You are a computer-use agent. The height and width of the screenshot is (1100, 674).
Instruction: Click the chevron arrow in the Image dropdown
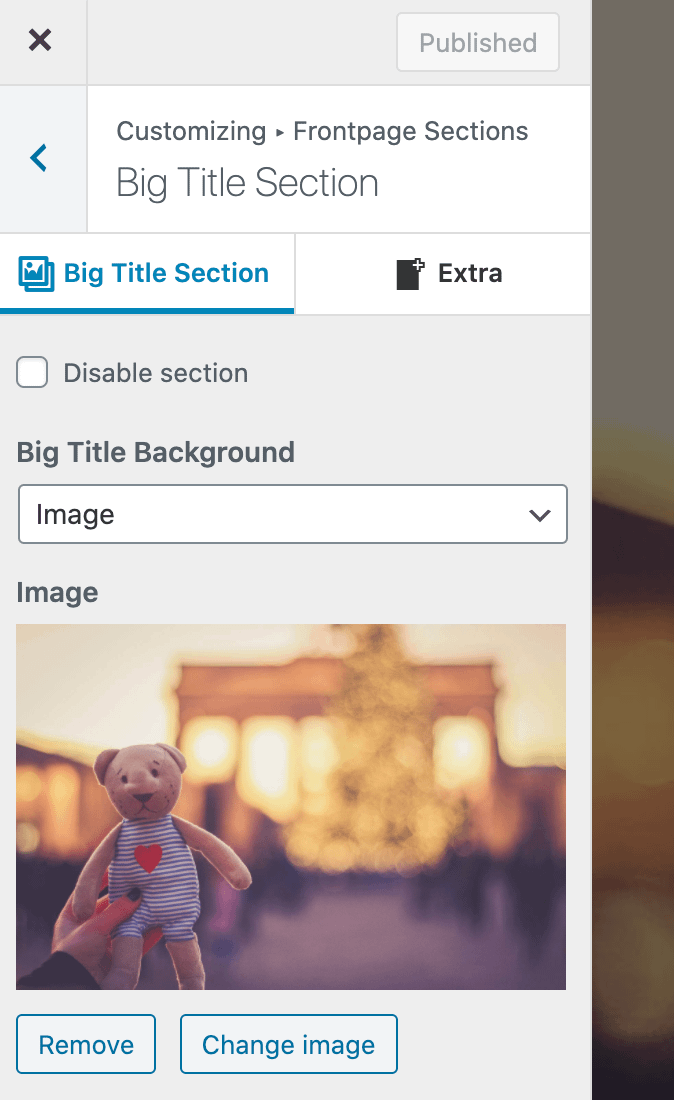[x=539, y=515]
